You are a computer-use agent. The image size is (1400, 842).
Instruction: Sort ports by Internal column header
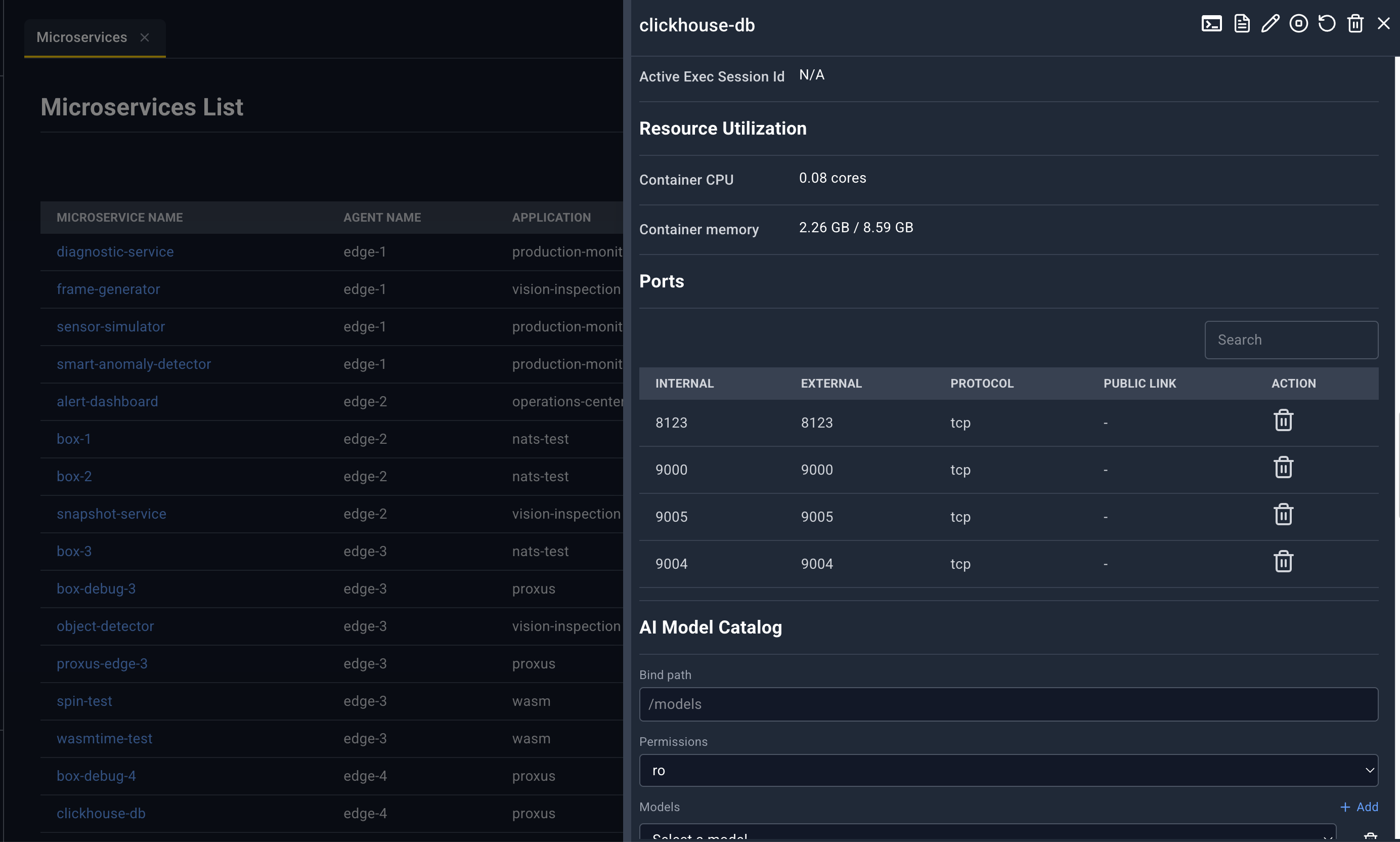pos(684,384)
